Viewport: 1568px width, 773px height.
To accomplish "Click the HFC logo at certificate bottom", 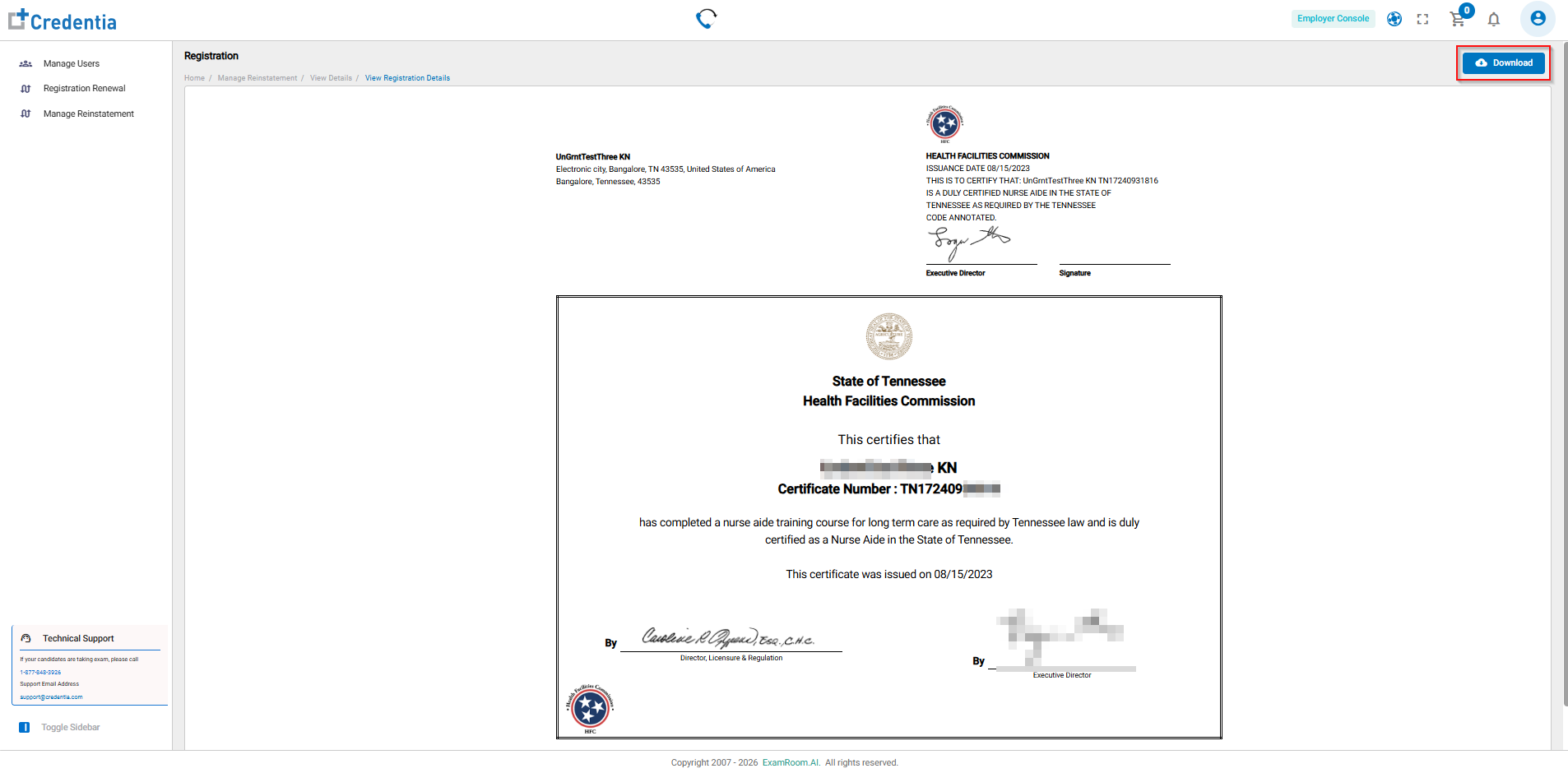I will 590,708.
